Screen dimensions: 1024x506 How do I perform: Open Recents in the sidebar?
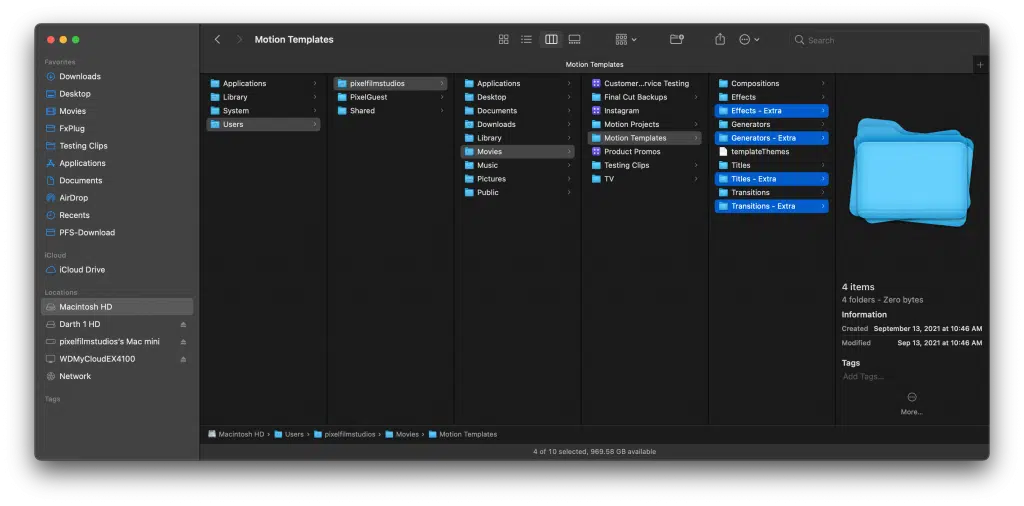pyautogui.click(x=74, y=215)
